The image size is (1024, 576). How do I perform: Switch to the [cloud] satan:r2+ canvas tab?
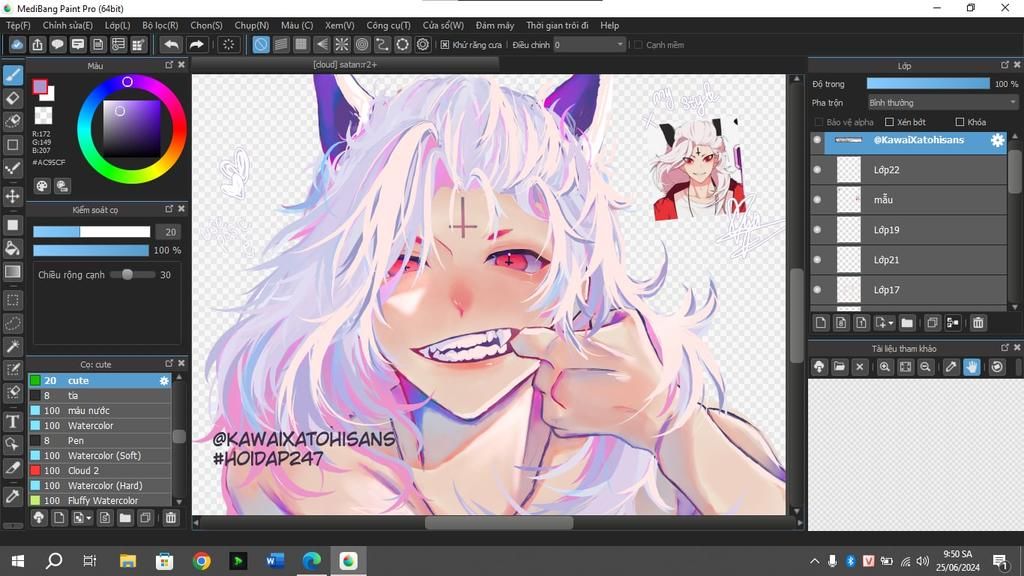pos(345,65)
